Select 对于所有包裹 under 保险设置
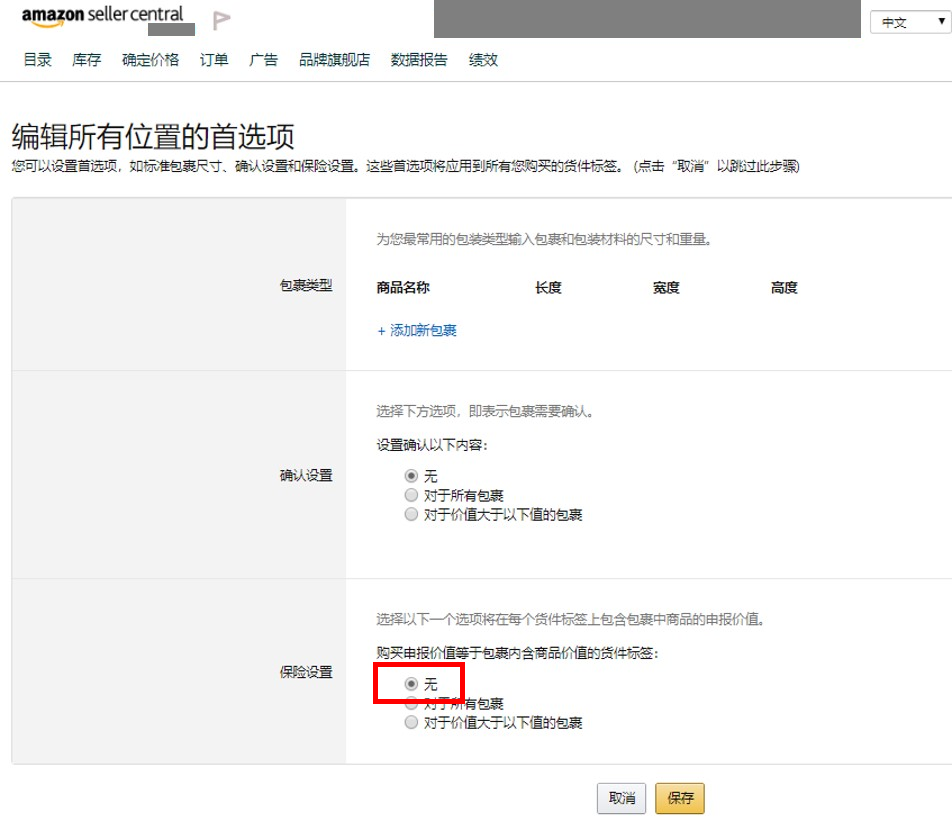 pos(411,703)
